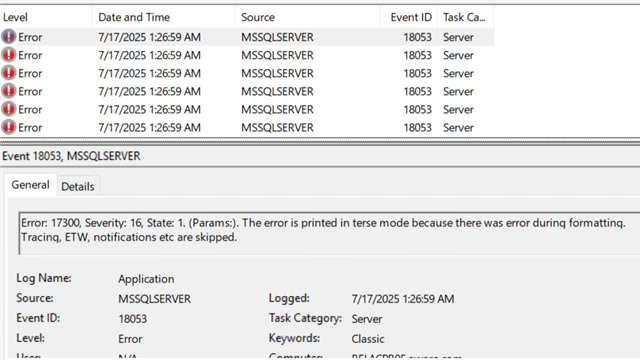Click the fifth row's red error icon
Screen dimensions: 640x360
[9, 109]
